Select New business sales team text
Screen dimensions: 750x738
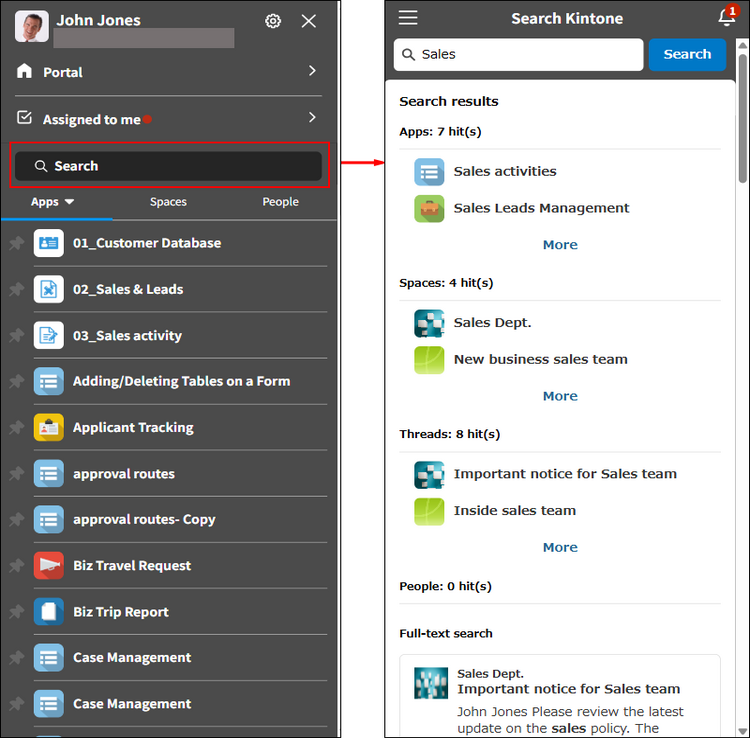540,359
